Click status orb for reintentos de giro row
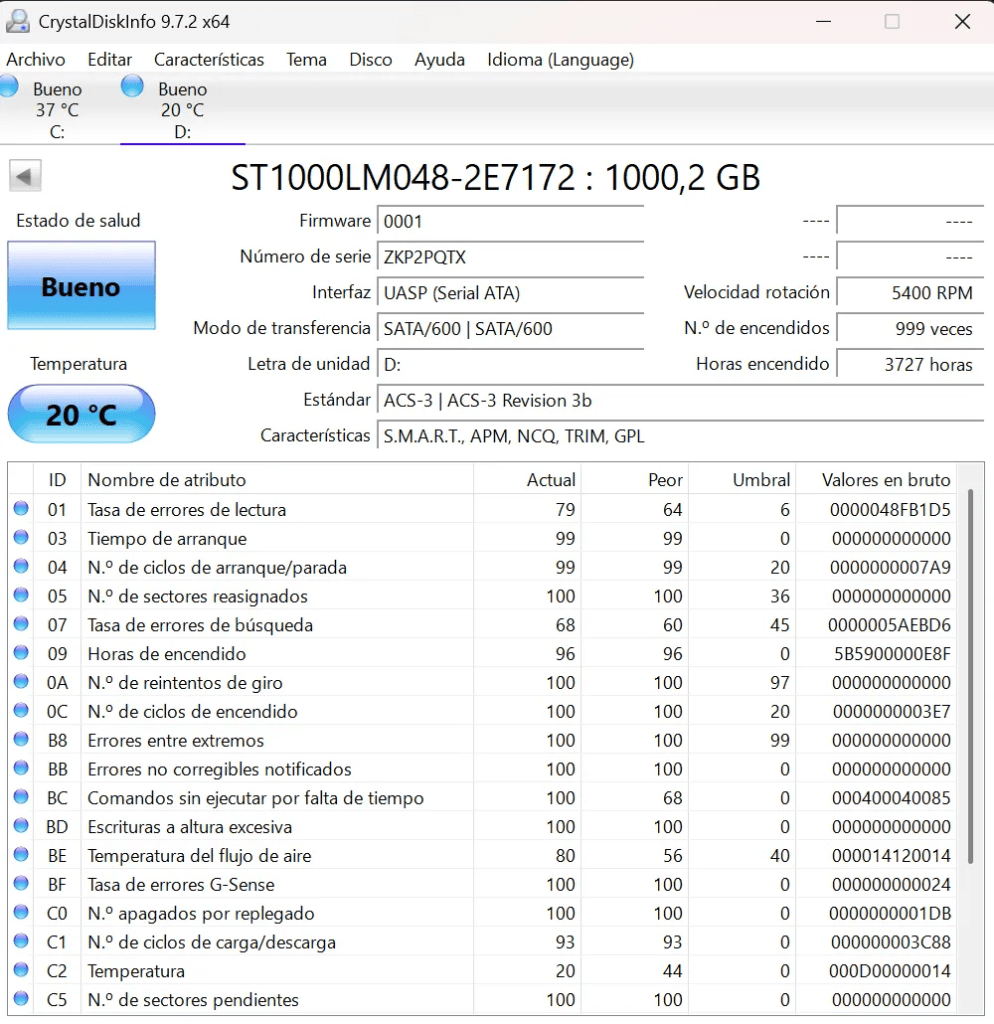Screen dimensions: 994x1024 21,681
